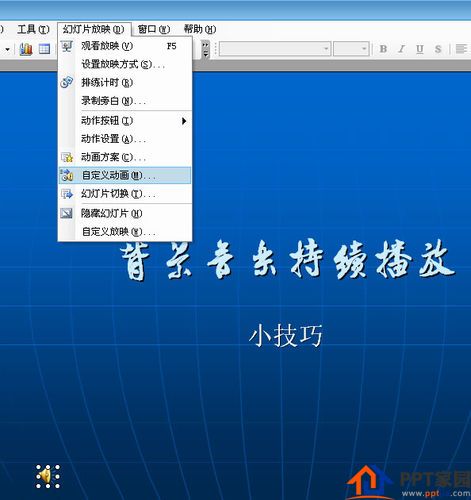The height and width of the screenshot is (500, 471).
Task: Choose 幻灯片切换(T)... menu entry
Action: coord(125,194)
